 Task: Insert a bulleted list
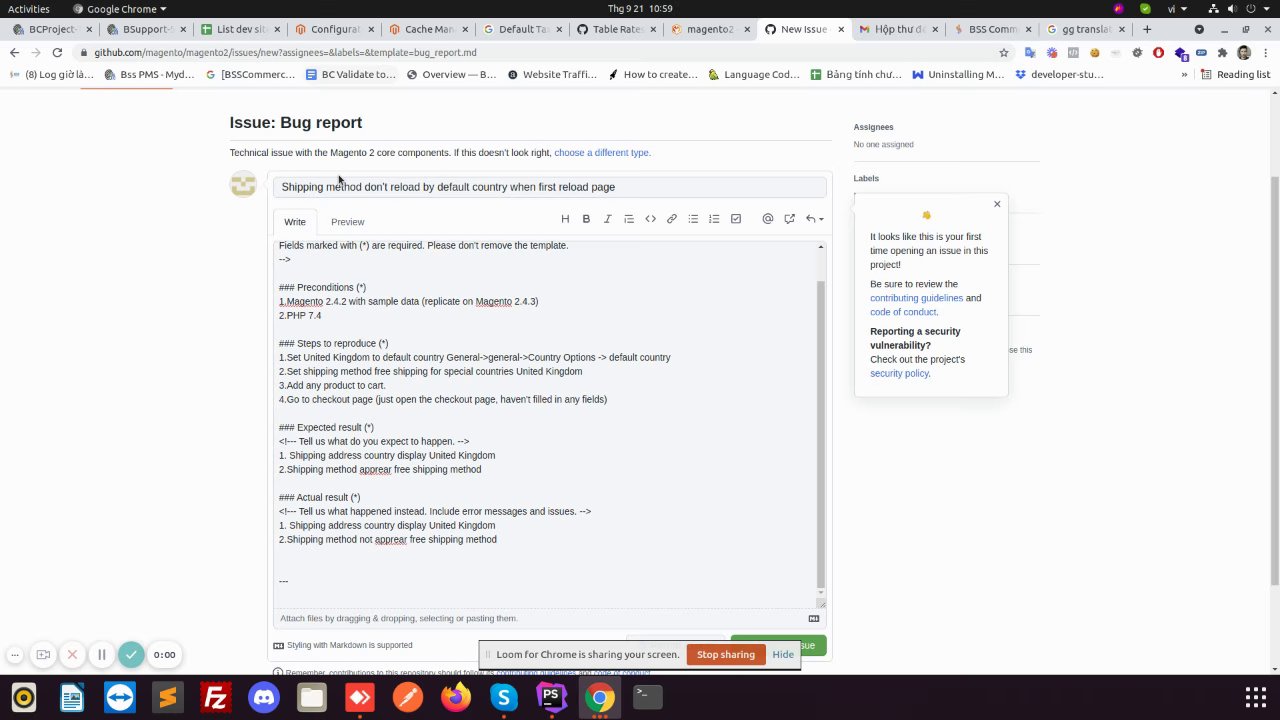click(693, 219)
